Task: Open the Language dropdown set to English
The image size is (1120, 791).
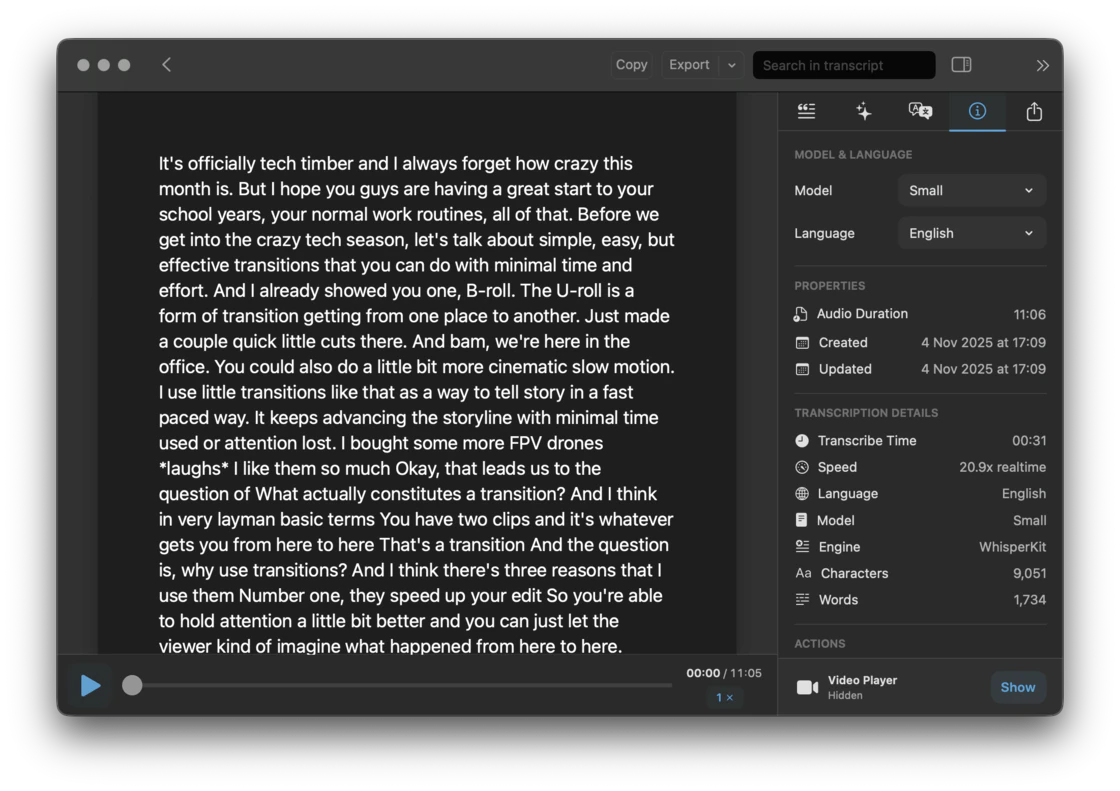Action: pyautogui.click(x=971, y=233)
